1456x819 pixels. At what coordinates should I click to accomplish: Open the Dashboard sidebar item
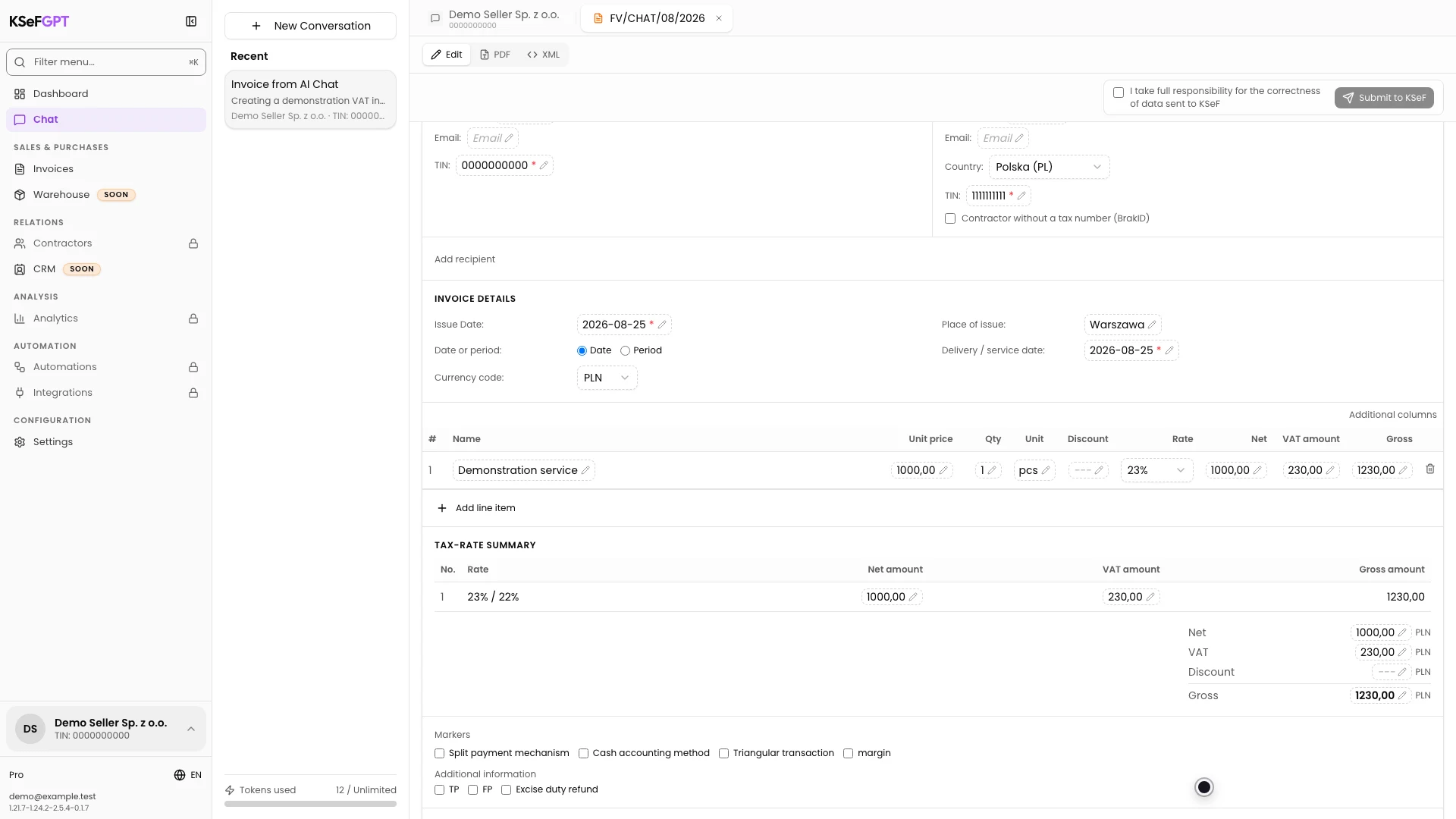coord(106,94)
